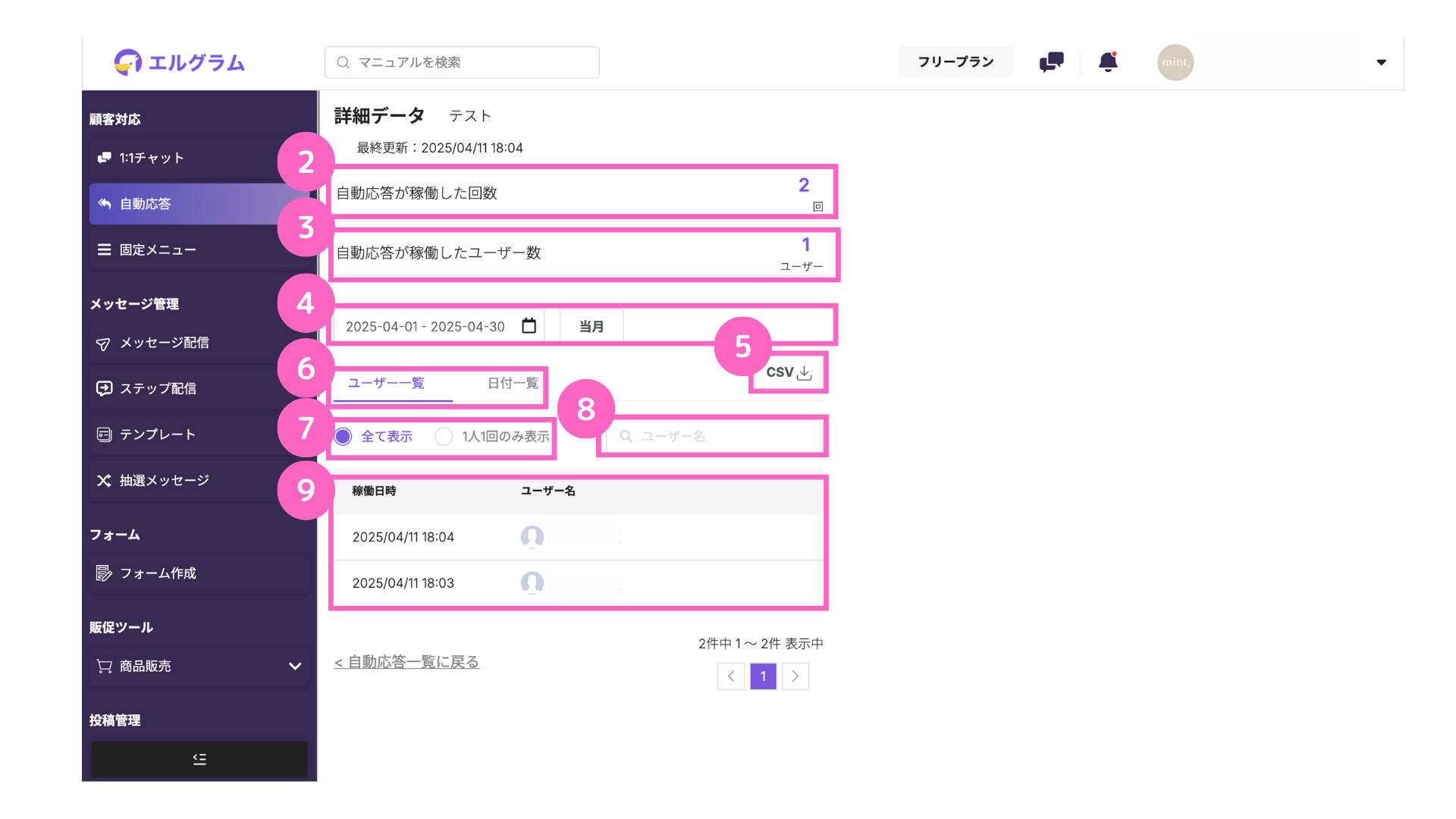Switch to the ユーザー一覧 tab

click(x=386, y=383)
